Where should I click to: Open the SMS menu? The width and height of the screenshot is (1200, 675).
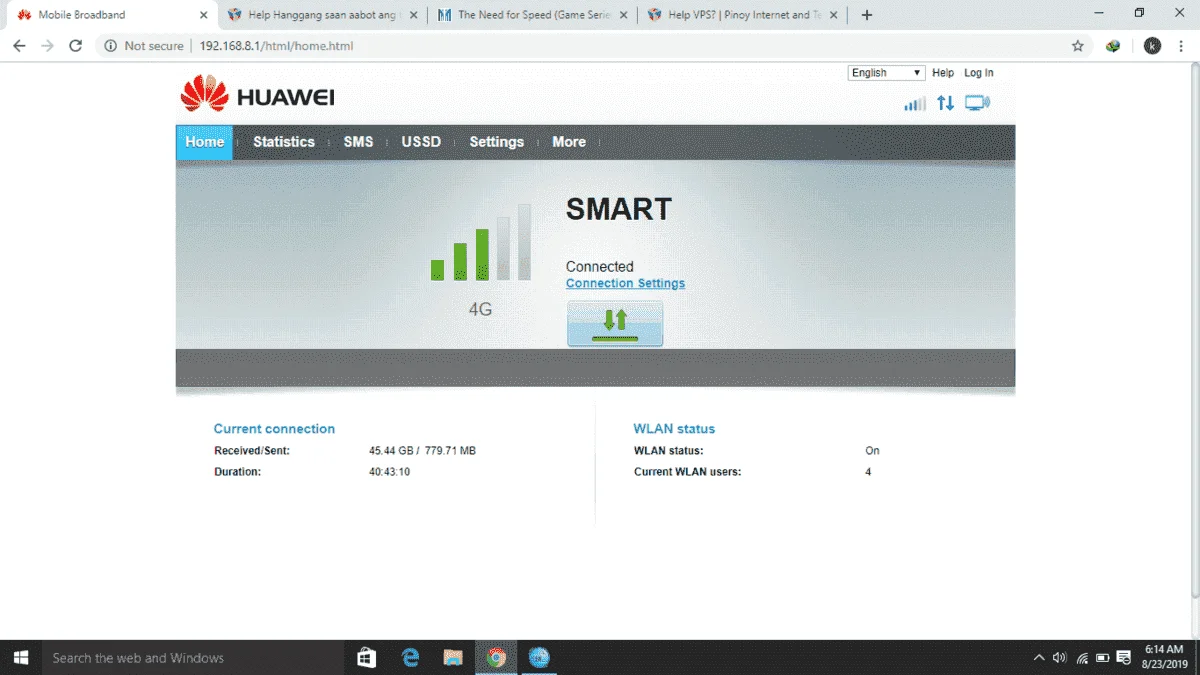click(358, 142)
